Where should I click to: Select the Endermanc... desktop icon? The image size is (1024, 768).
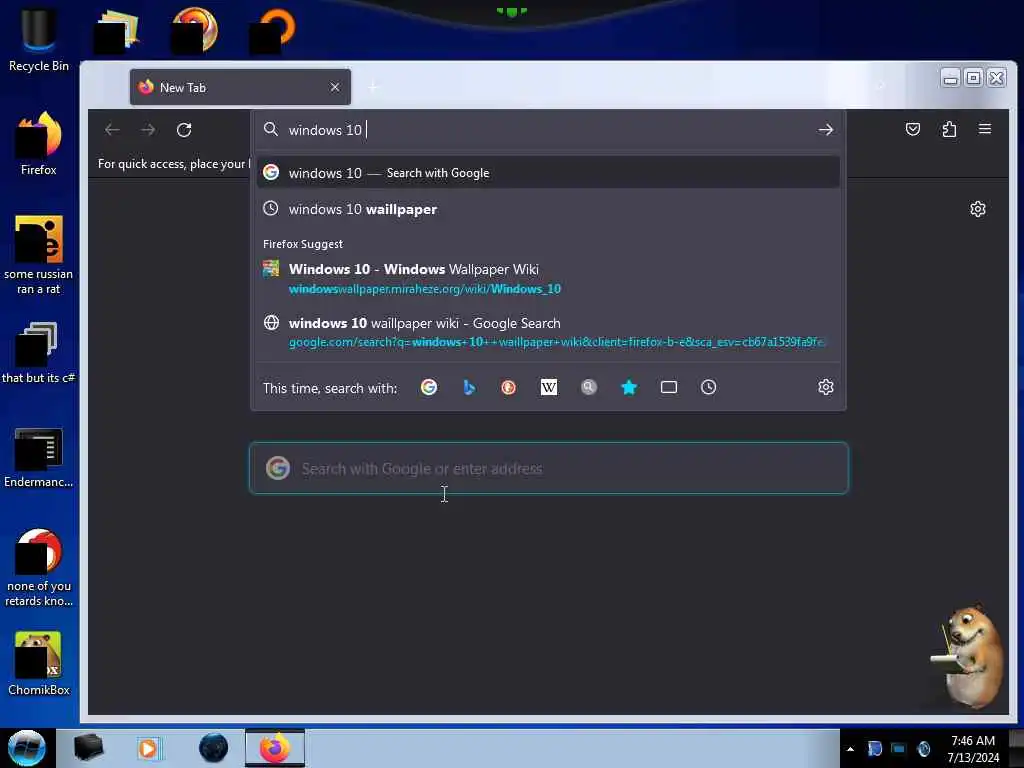39,457
